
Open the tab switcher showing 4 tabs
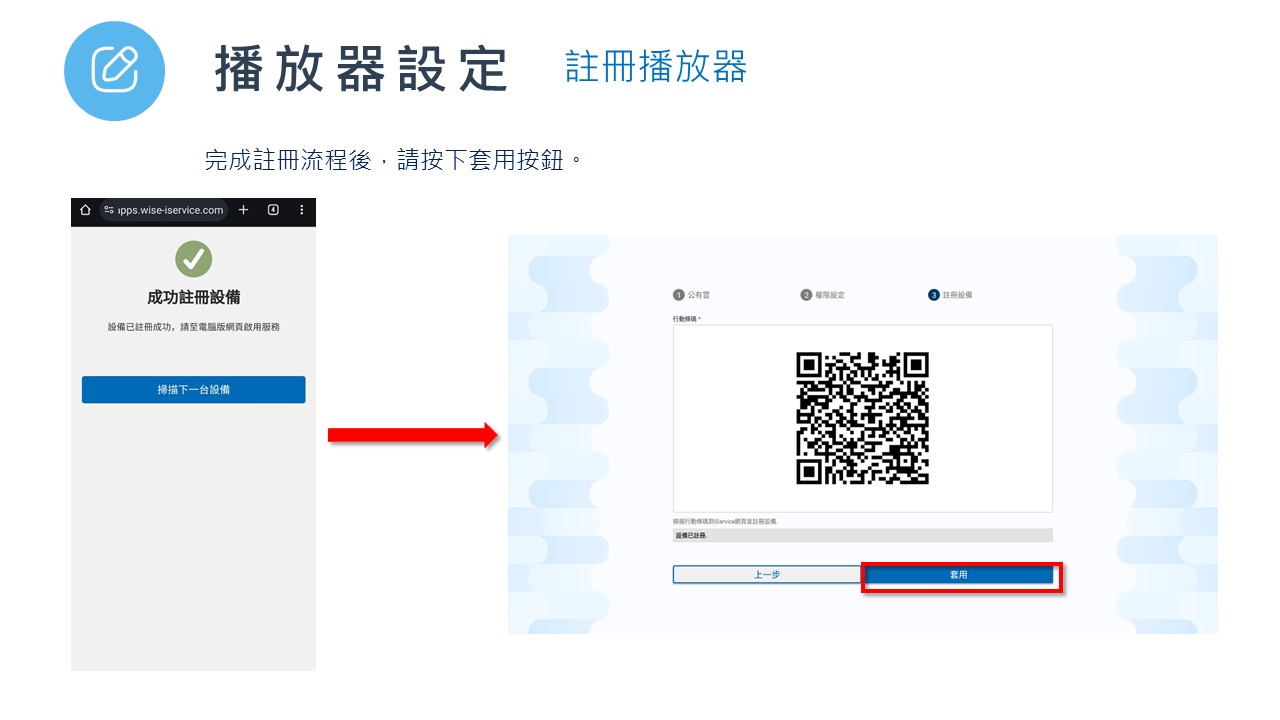tap(274, 212)
